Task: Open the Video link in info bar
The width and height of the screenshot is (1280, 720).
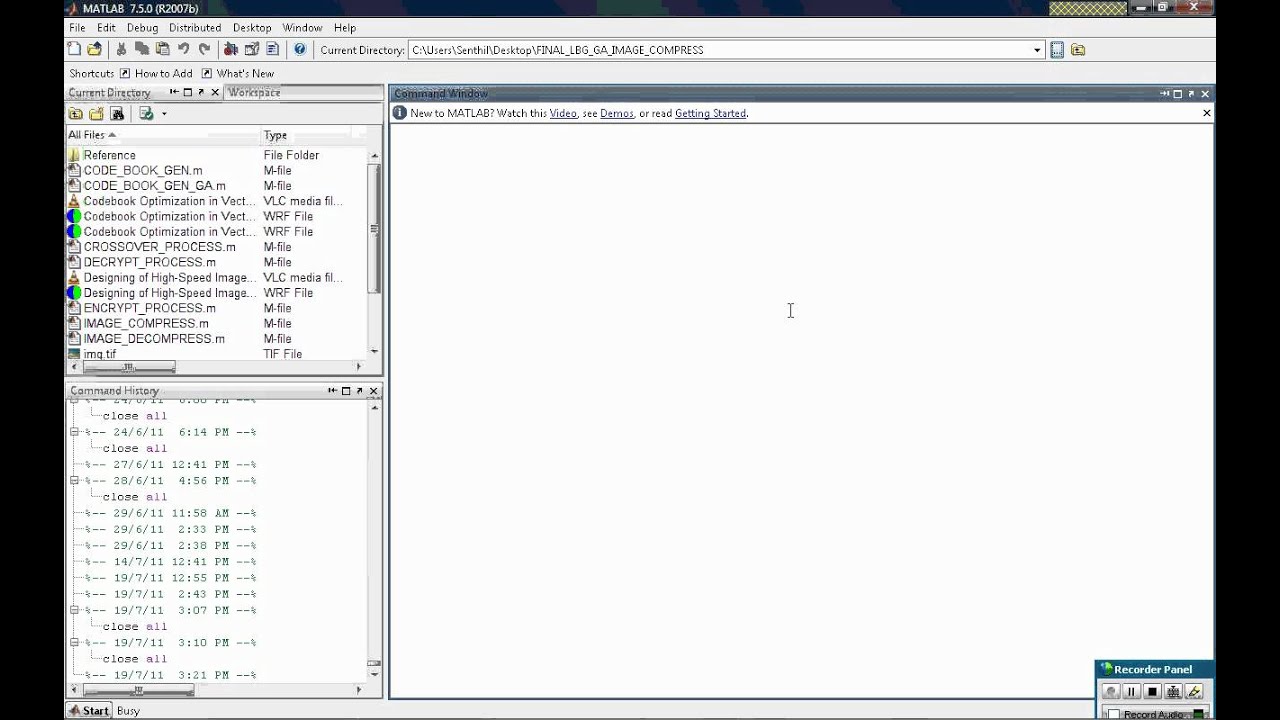Action: click(x=563, y=113)
